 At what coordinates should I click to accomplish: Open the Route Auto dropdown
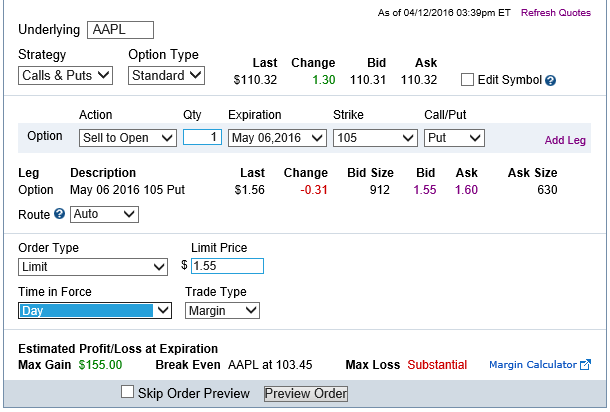pyautogui.click(x=104, y=214)
